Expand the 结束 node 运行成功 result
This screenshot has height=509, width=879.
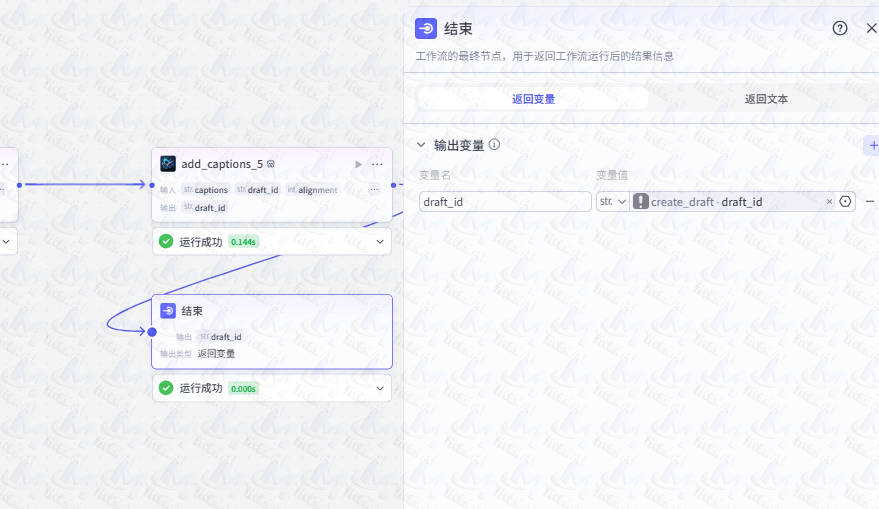pyautogui.click(x=380, y=388)
